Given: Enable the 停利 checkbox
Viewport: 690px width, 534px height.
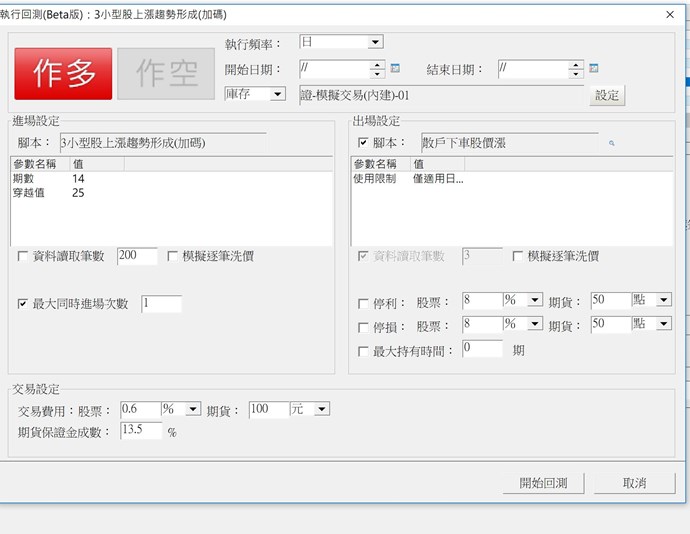Looking at the screenshot, I should (363, 301).
